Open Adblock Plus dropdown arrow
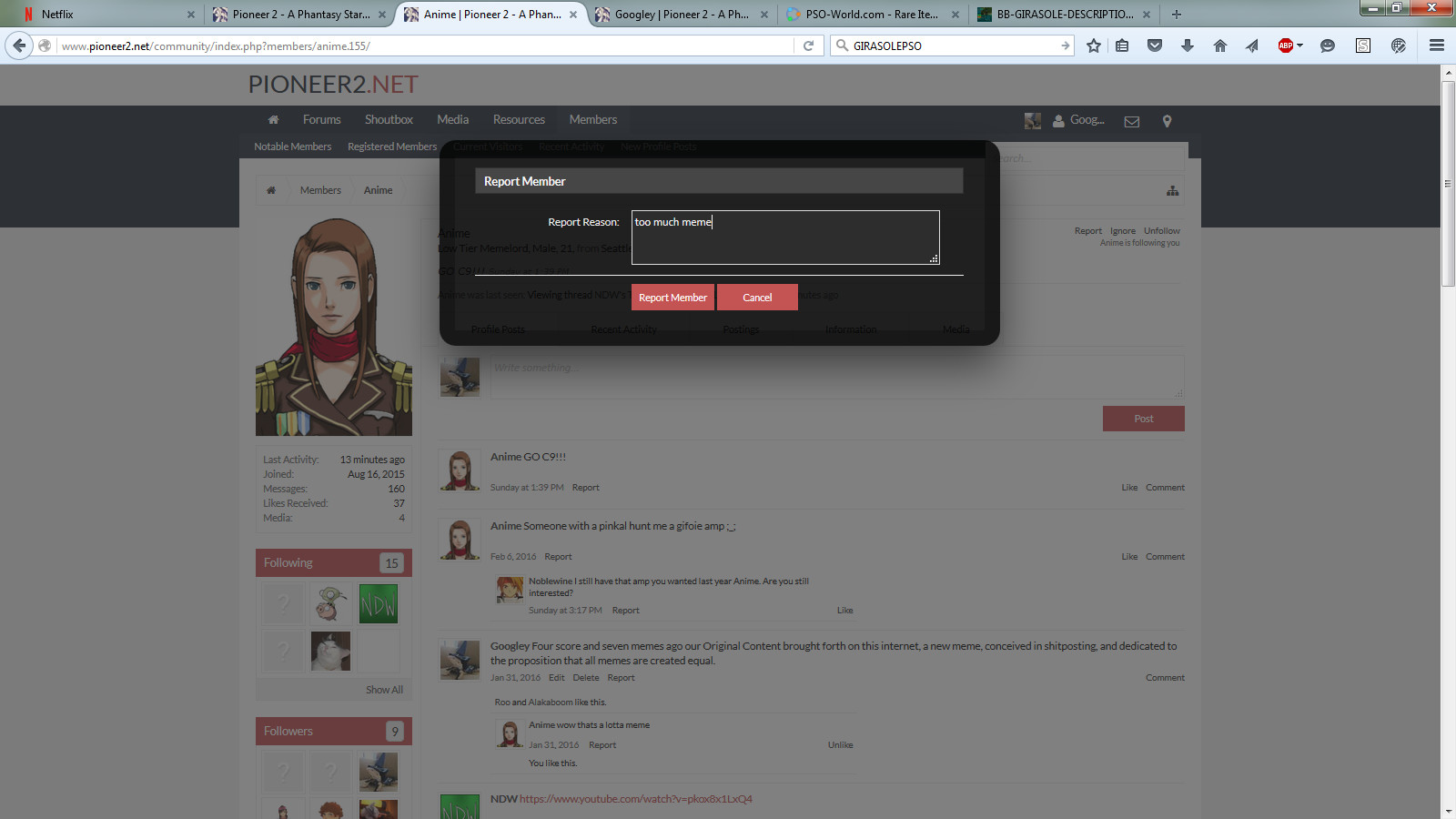The width and height of the screenshot is (1456, 819). [1299, 45]
